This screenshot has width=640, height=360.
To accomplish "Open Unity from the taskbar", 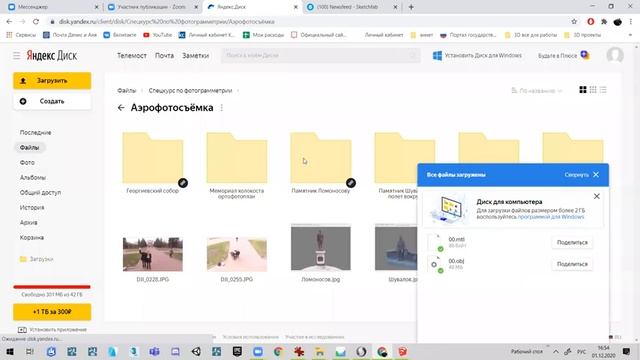I will click(x=196, y=352).
